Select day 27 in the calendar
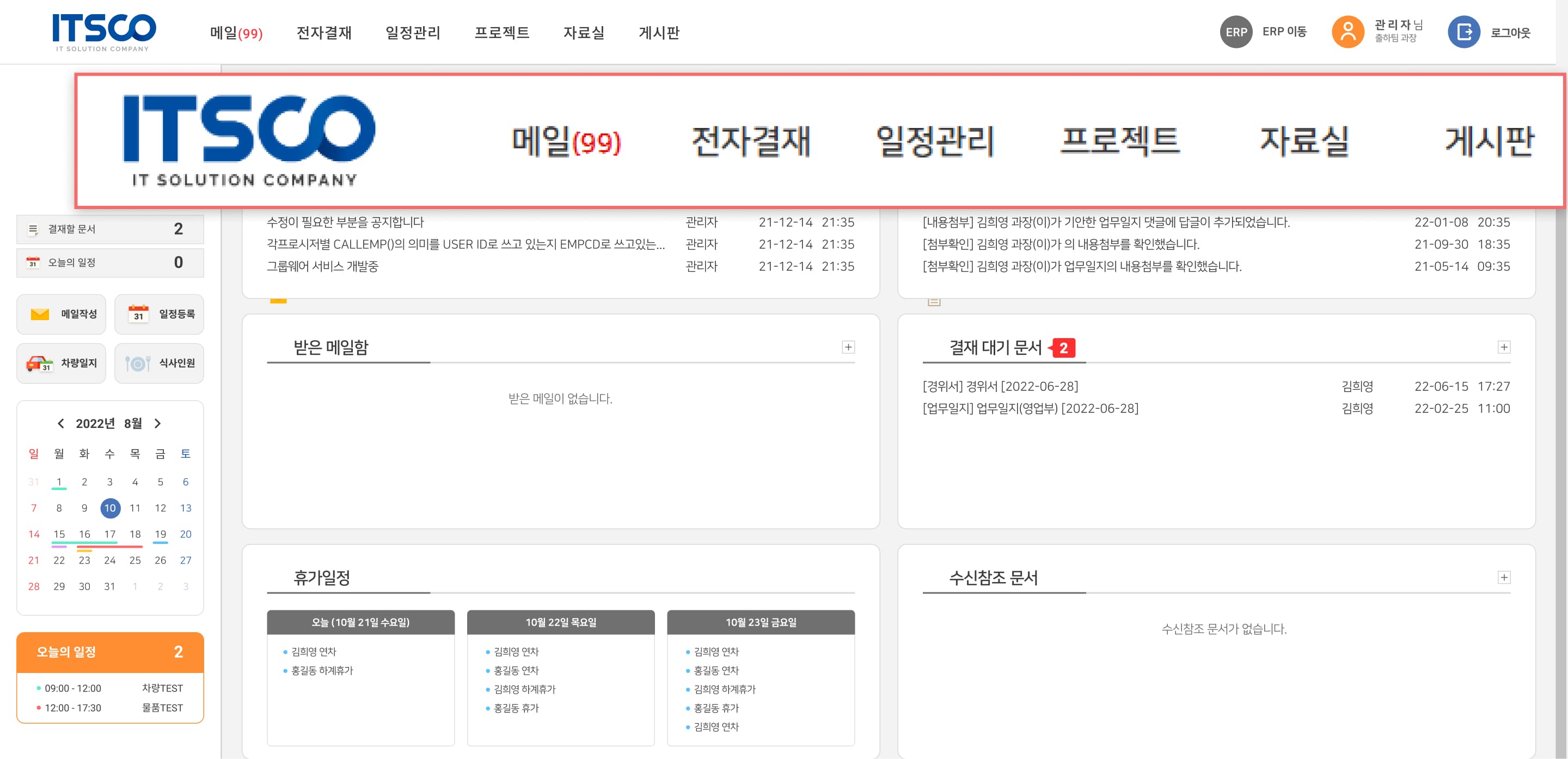Screen dimensions: 1568x759 [186, 560]
